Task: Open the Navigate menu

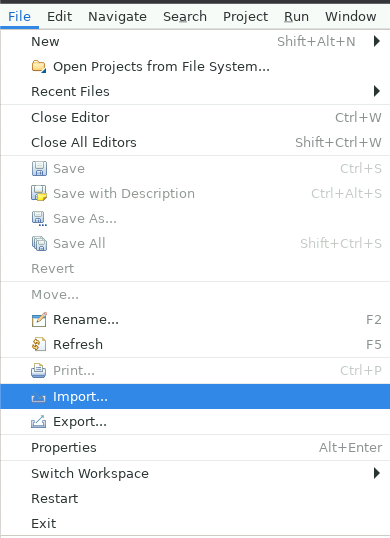Action: [x=117, y=16]
